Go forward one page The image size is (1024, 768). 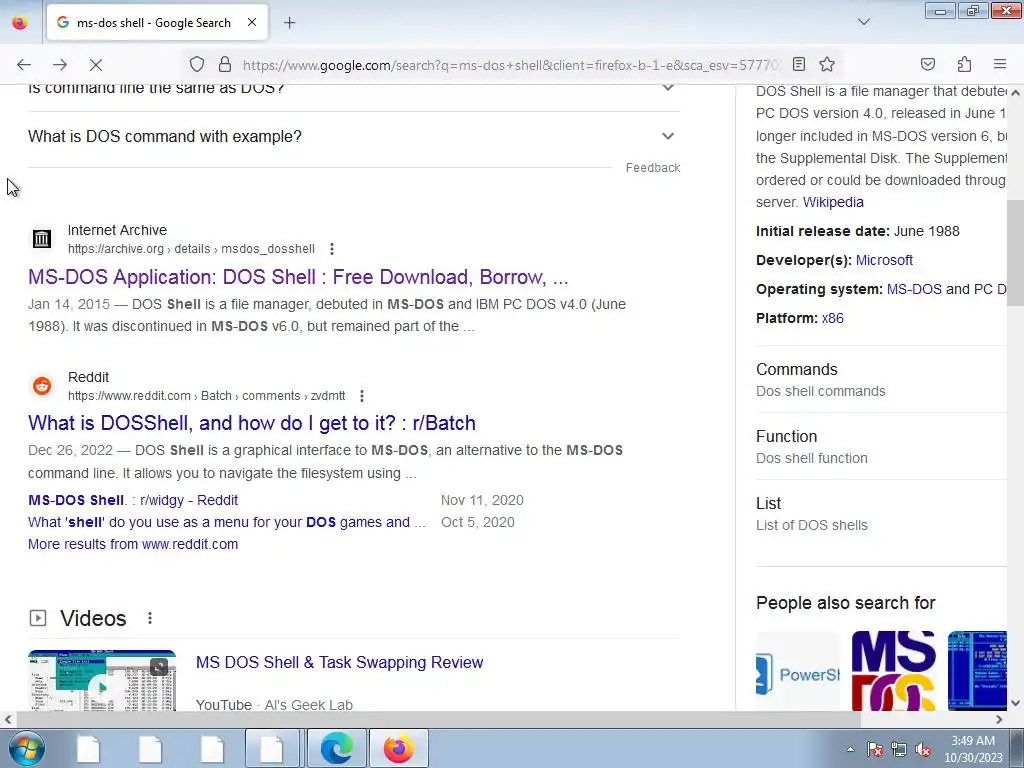(x=59, y=64)
